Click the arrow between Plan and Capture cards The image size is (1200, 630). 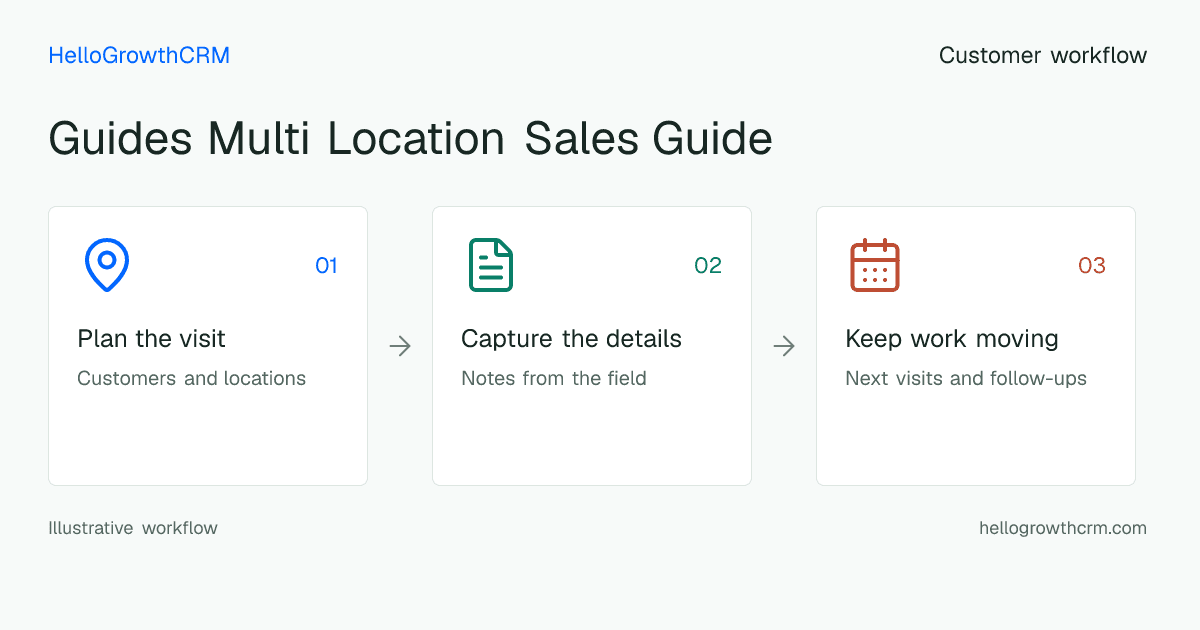tap(400, 346)
